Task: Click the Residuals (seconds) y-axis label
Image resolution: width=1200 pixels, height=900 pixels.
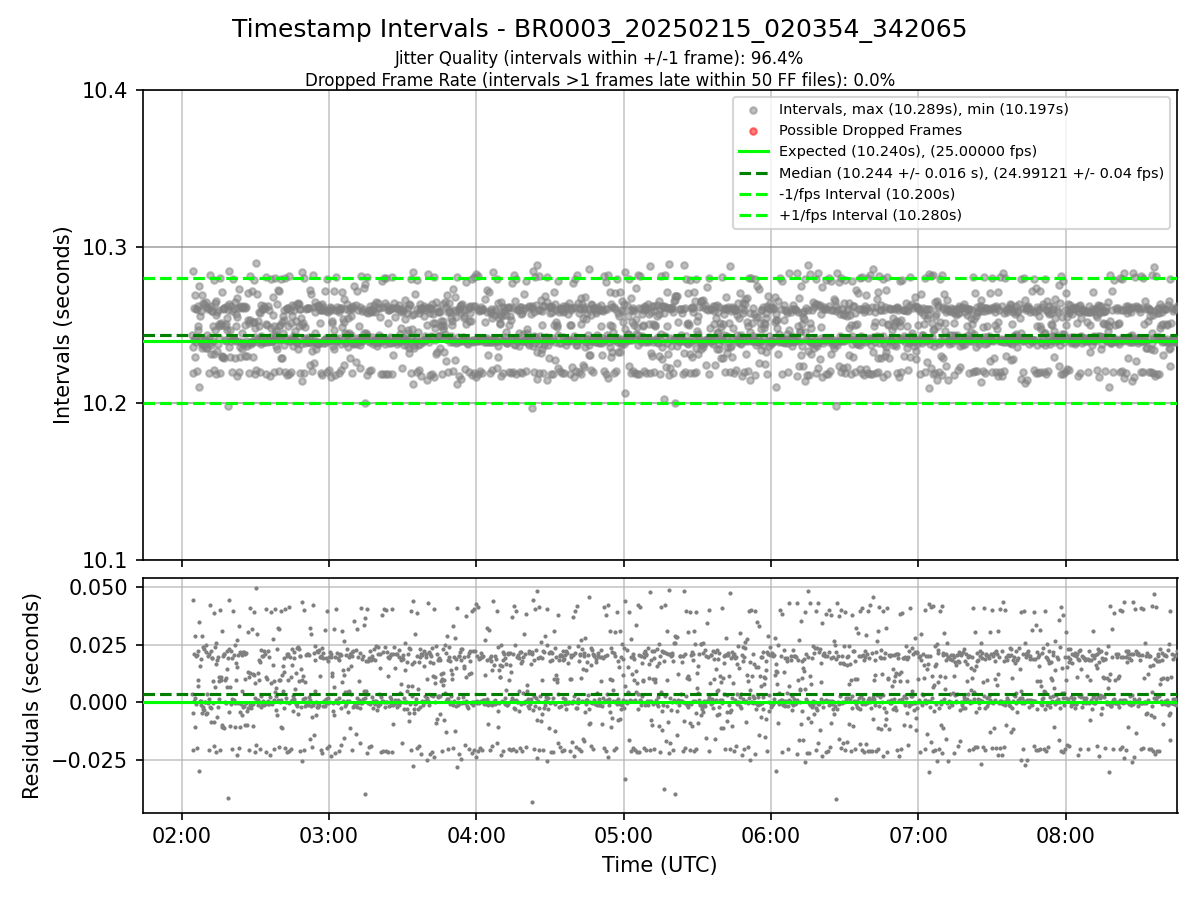Action: (32, 696)
